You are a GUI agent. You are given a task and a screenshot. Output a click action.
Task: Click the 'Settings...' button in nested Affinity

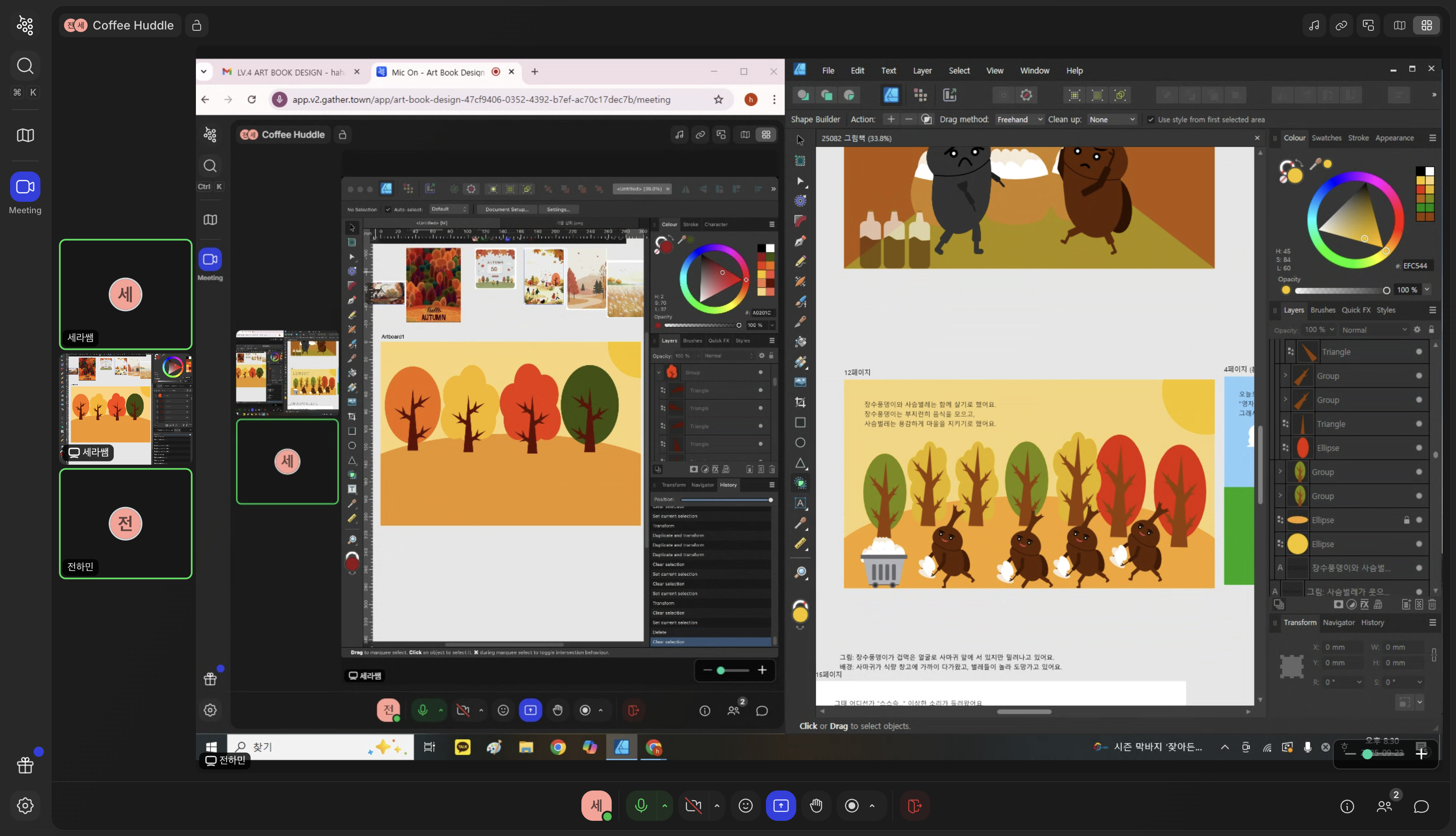(558, 209)
